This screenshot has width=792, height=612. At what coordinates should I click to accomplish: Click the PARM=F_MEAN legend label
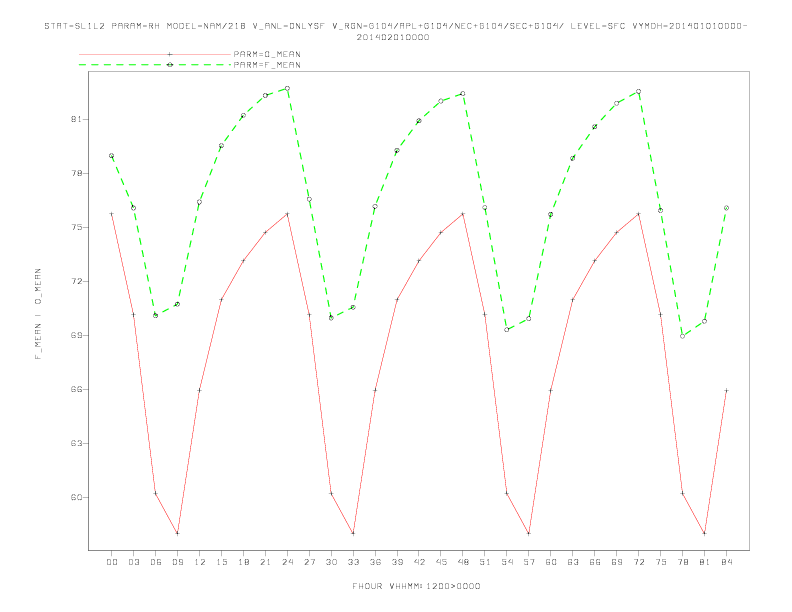[267, 65]
